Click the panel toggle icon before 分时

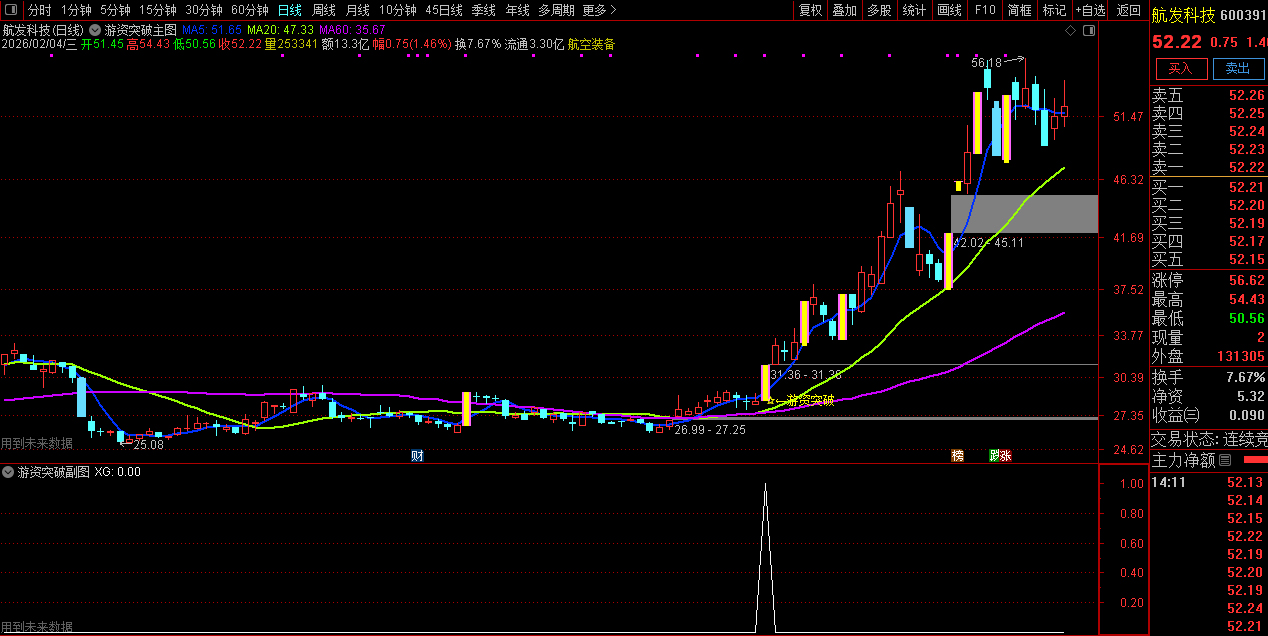click(x=12, y=10)
